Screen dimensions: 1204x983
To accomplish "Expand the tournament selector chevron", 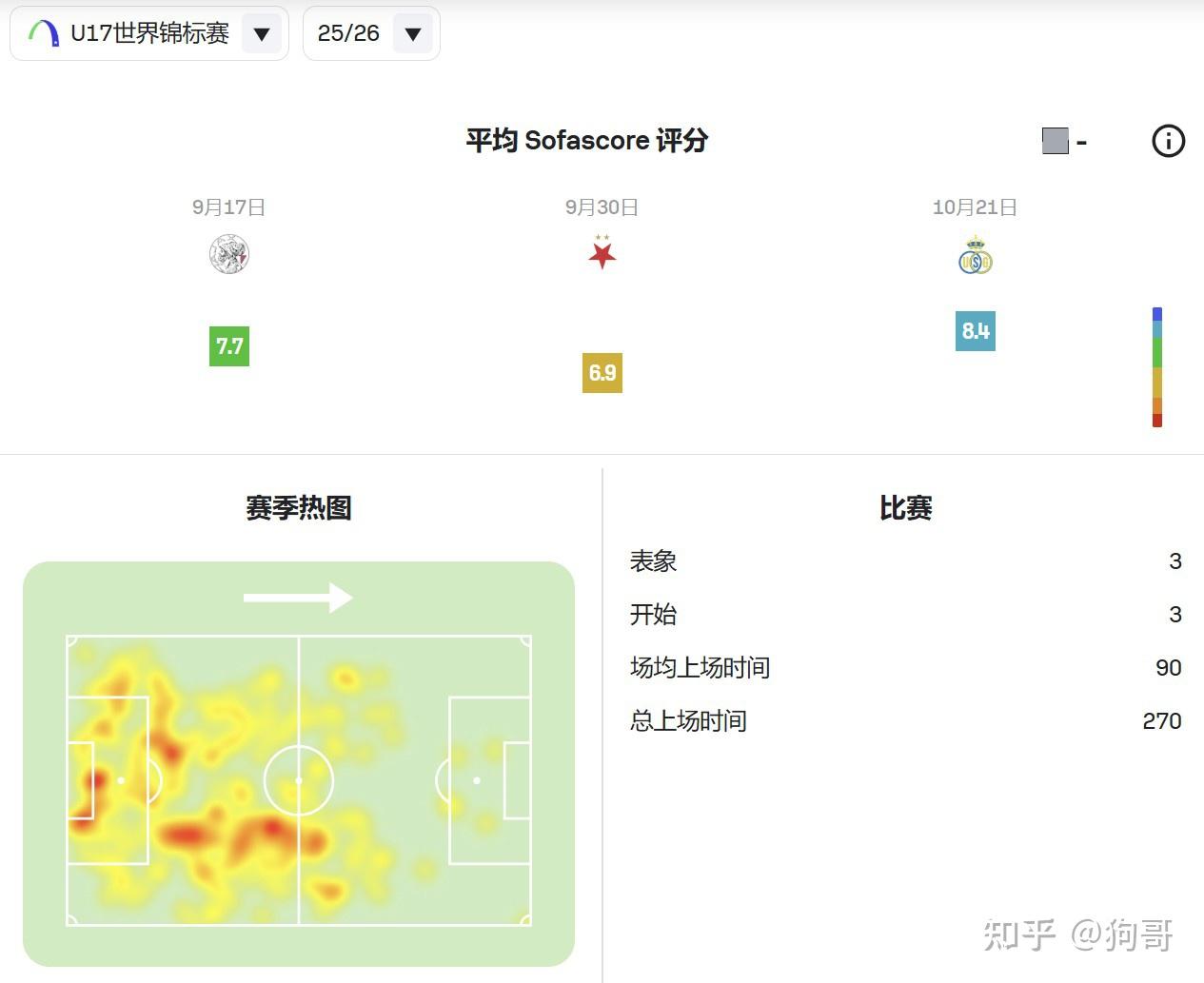I will [x=262, y=32].
